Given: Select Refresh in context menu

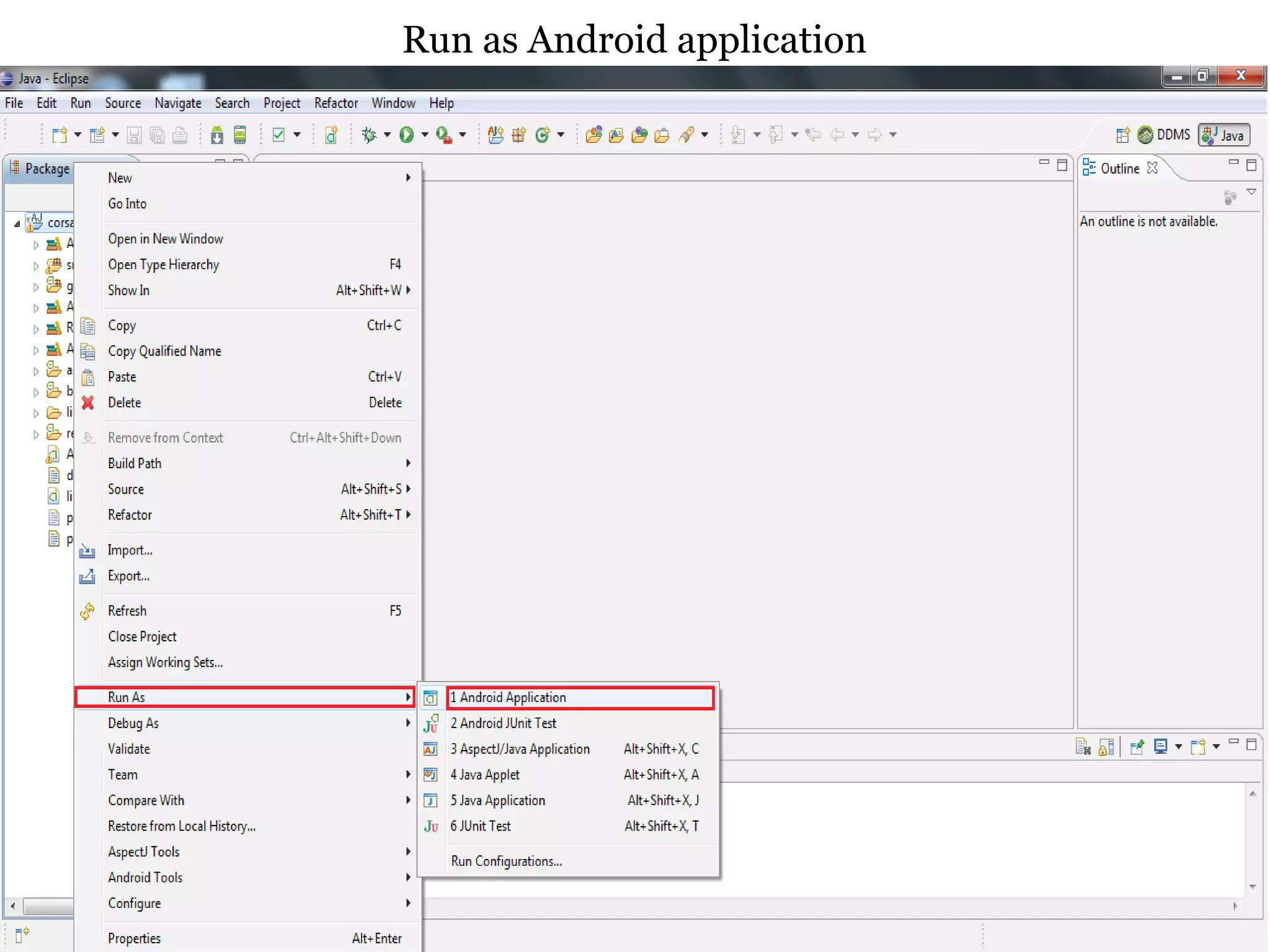Looking at the screenshot, I should tap(248, 611).
